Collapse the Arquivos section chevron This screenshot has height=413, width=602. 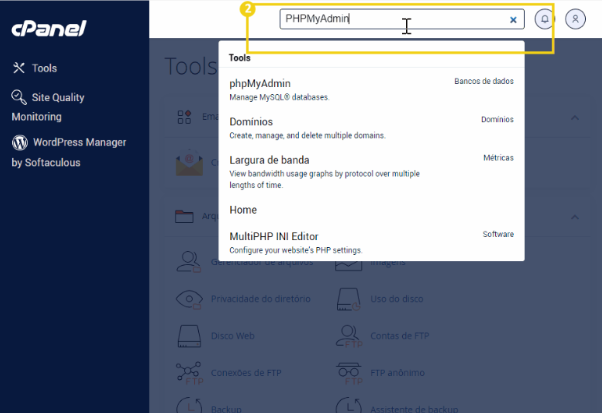(575, 217)
